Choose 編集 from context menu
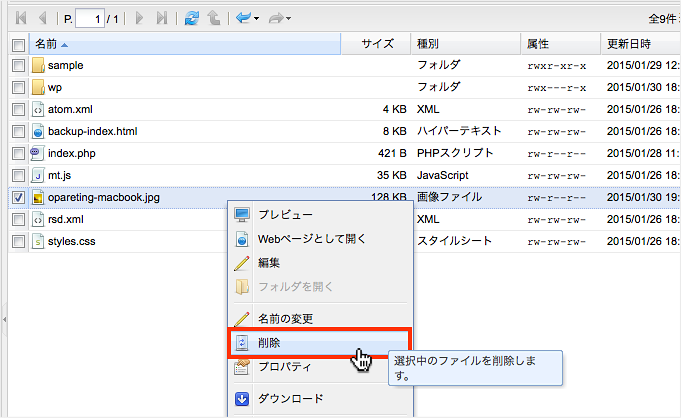Screen dimensions: 681x418 [321, 263]
